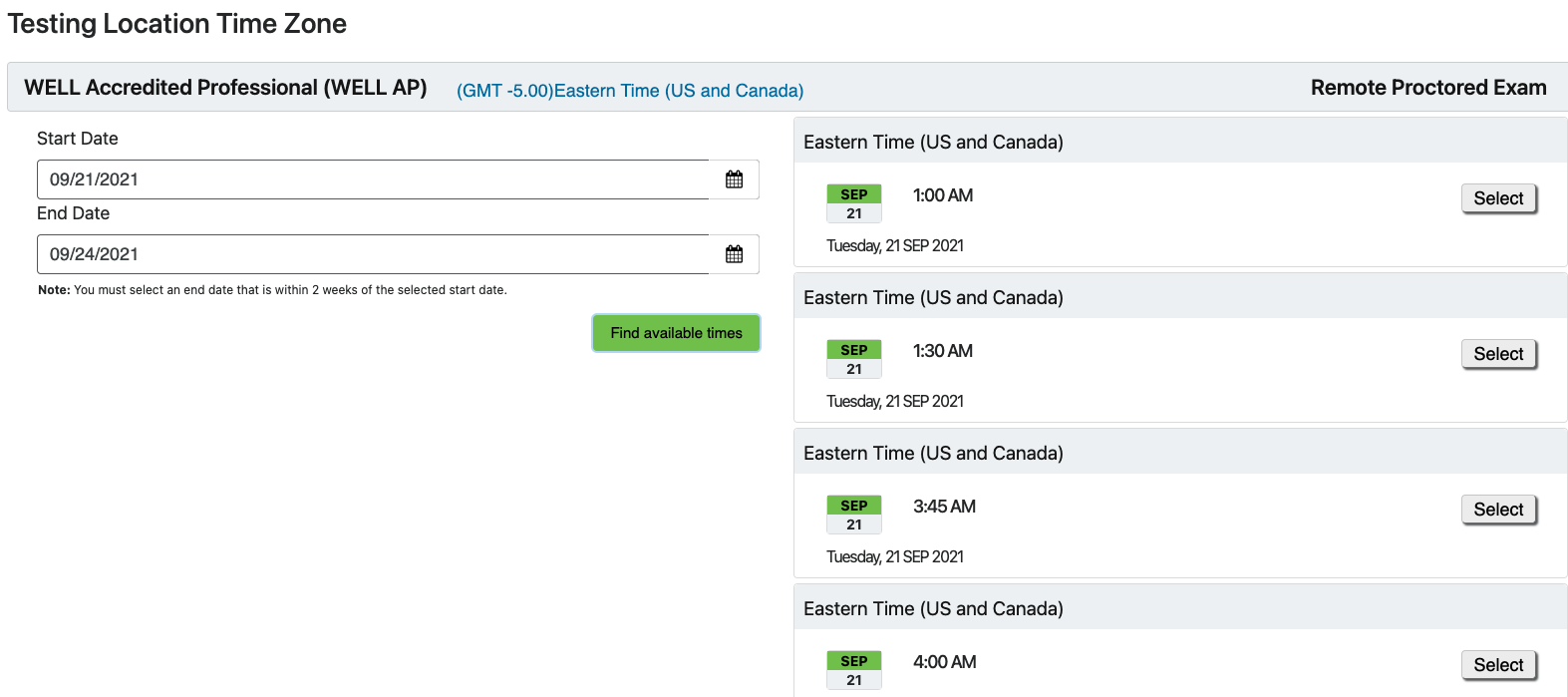Click the 1:00 AM time text
This screenshot has width=1568, height=697.
[943, 195]
